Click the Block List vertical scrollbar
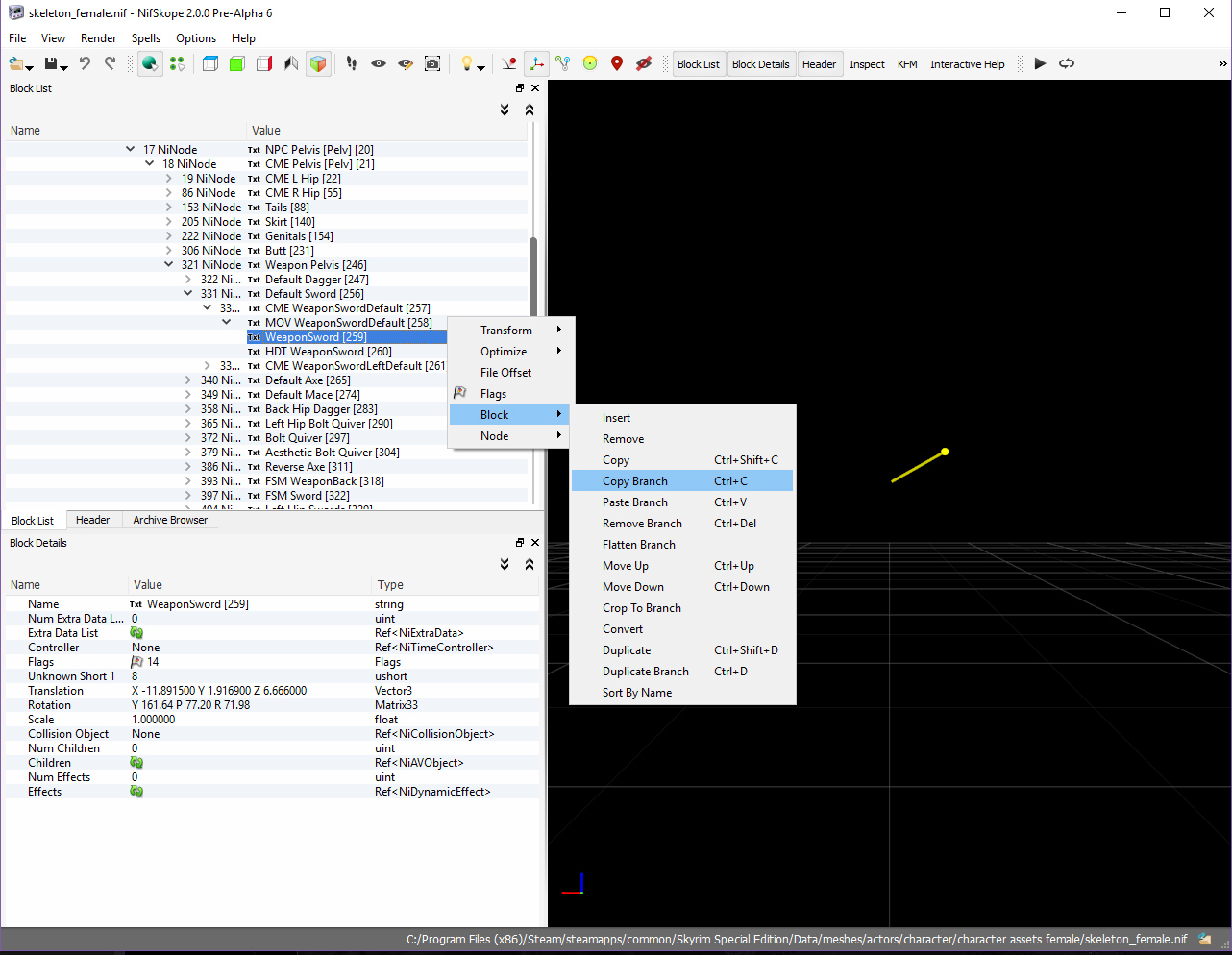Screen dimensions: 1232x955 click(533, 279)
